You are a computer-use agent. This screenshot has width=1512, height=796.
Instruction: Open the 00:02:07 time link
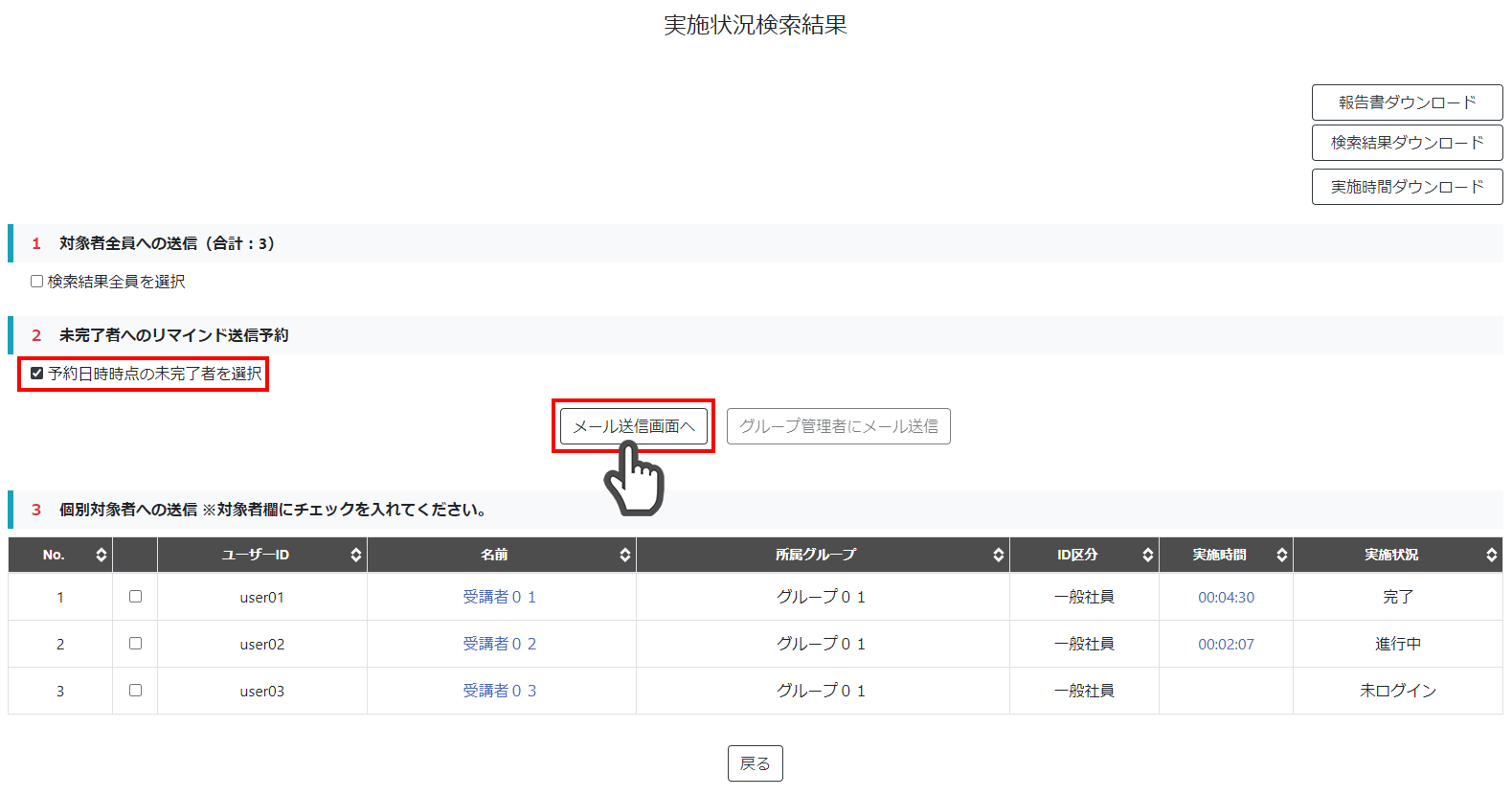tap(1226, 645)
